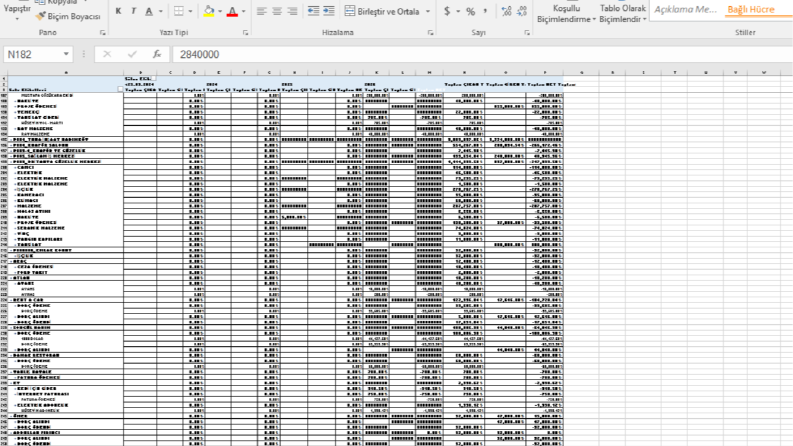Open Koşullu Biçimlendirme menu

566,14
